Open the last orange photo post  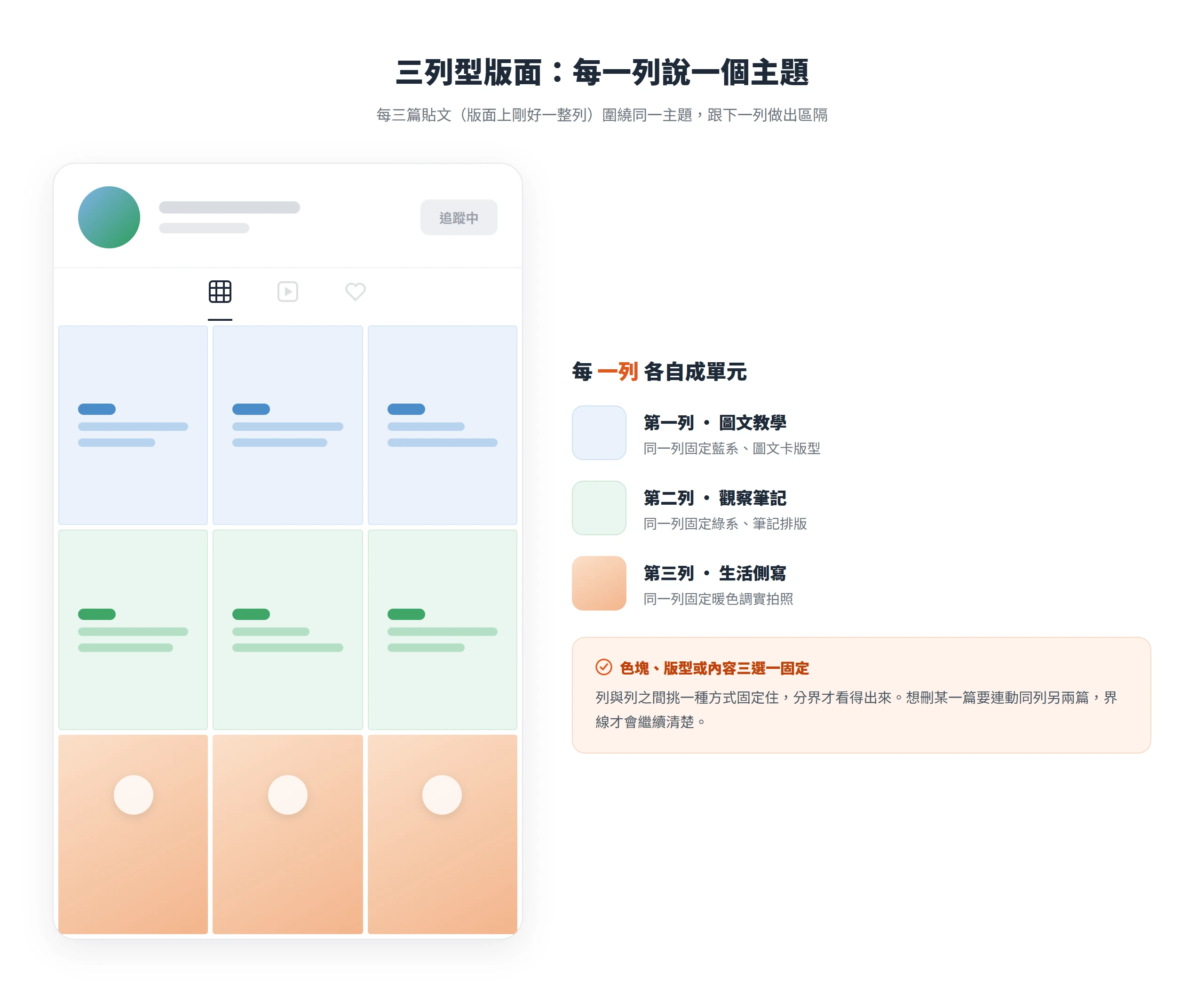pos(442,834)
